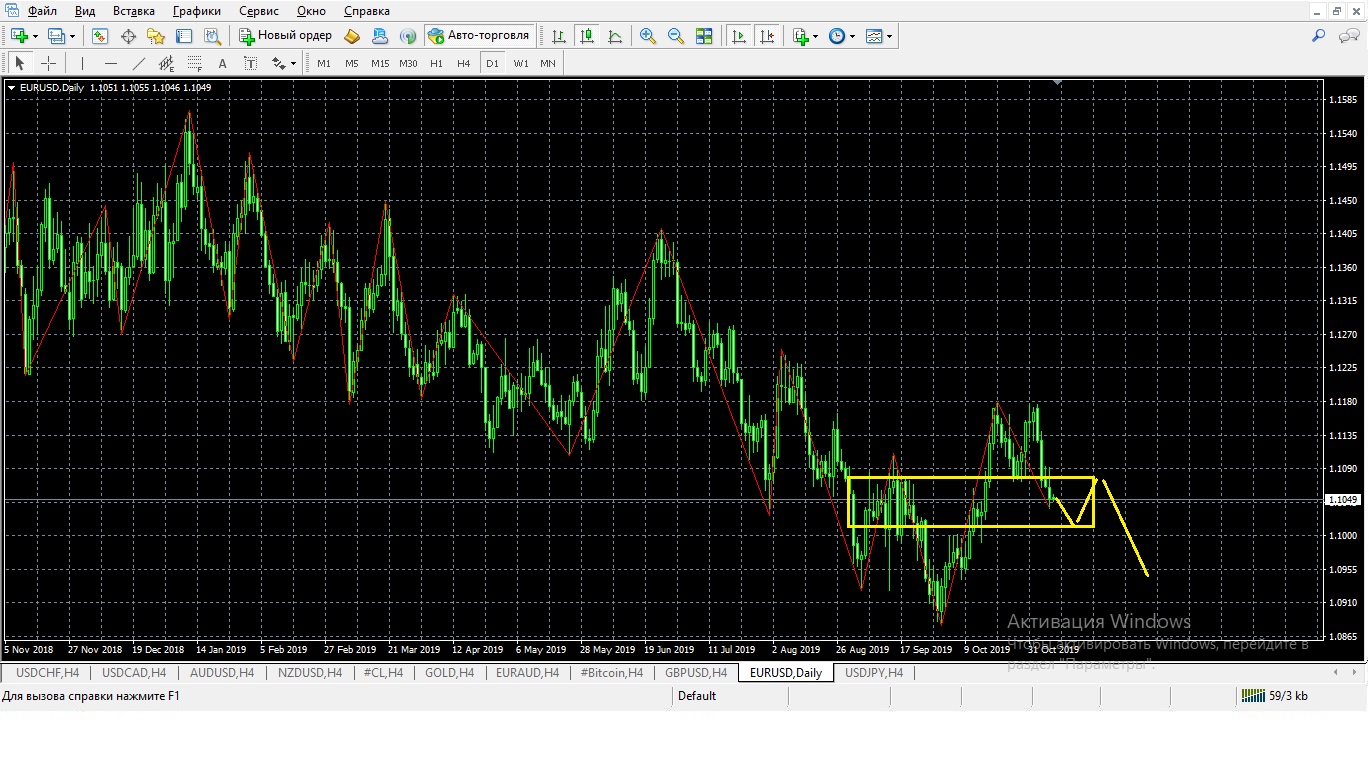Open the Справка menu
This screenshot has width=1369, height=768.
(x=367, y=11)
